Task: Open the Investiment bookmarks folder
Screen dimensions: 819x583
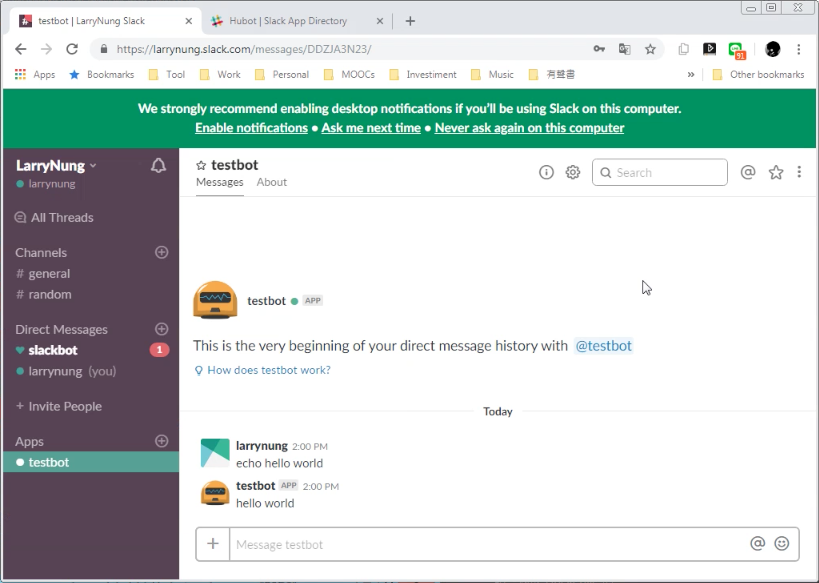Action: coord(423,75)
